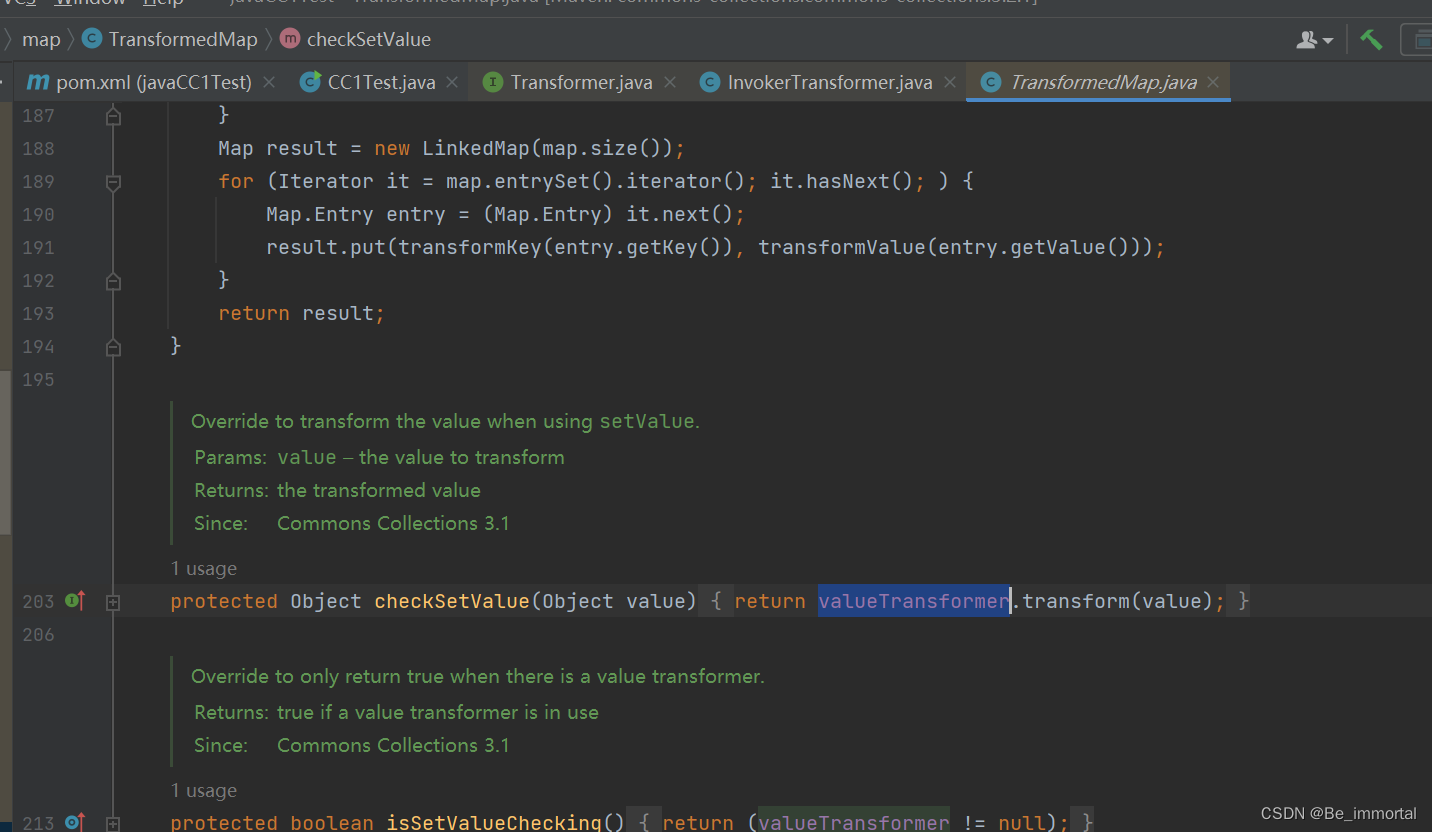Switch to the pom.xml (javaCC1Test) tab
Image resolution: width=1432 pixels, height=832 pixels.
click(x=153, y=82)
